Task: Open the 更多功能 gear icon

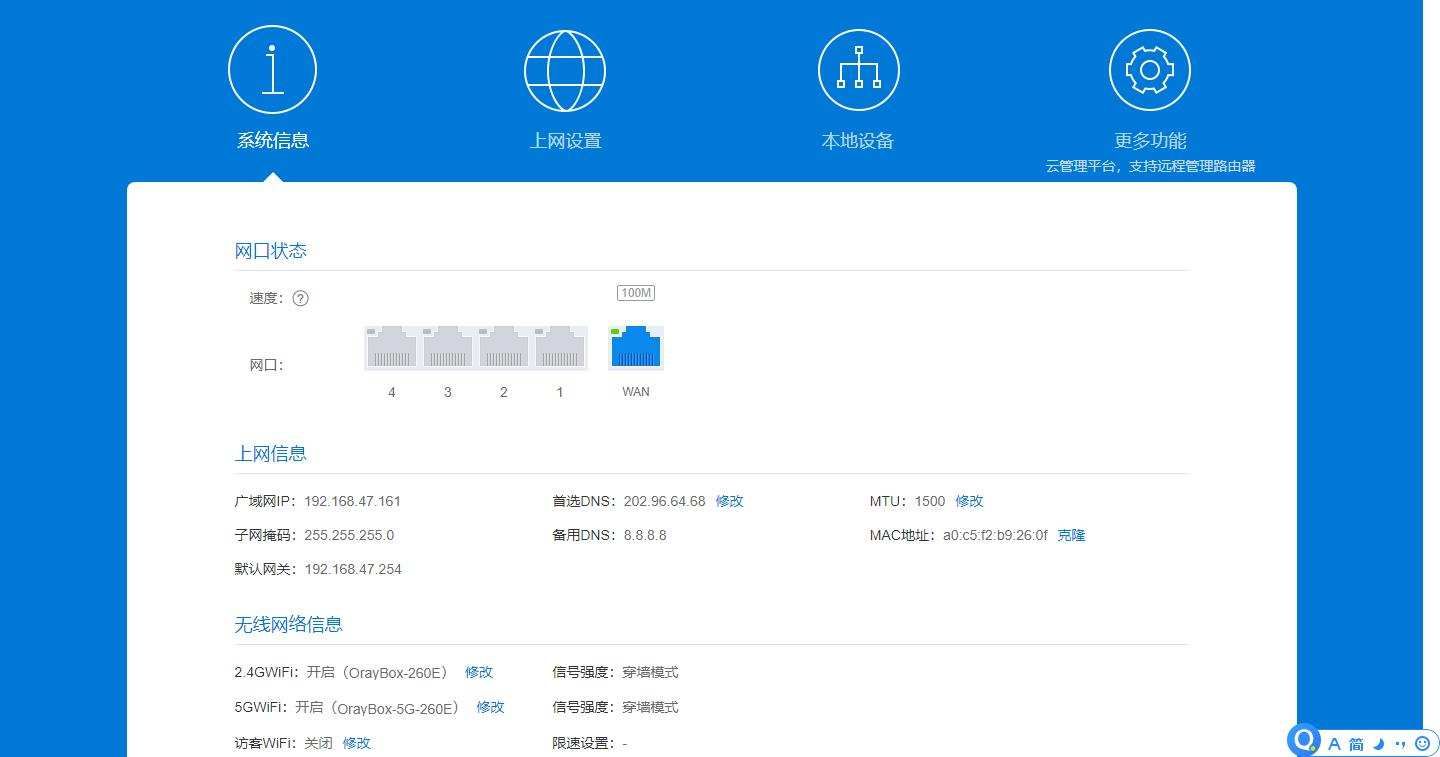Action: (1149, 70)
